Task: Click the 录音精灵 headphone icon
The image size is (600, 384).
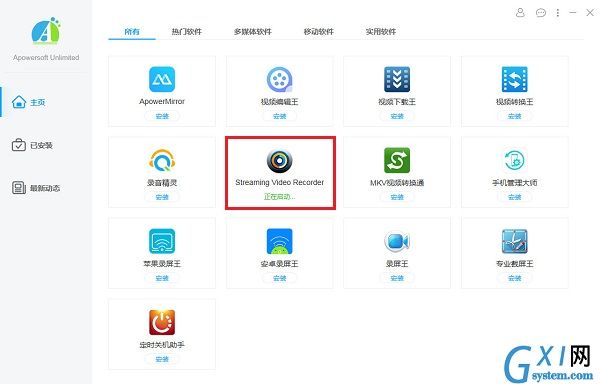Action: coord(162,160)
